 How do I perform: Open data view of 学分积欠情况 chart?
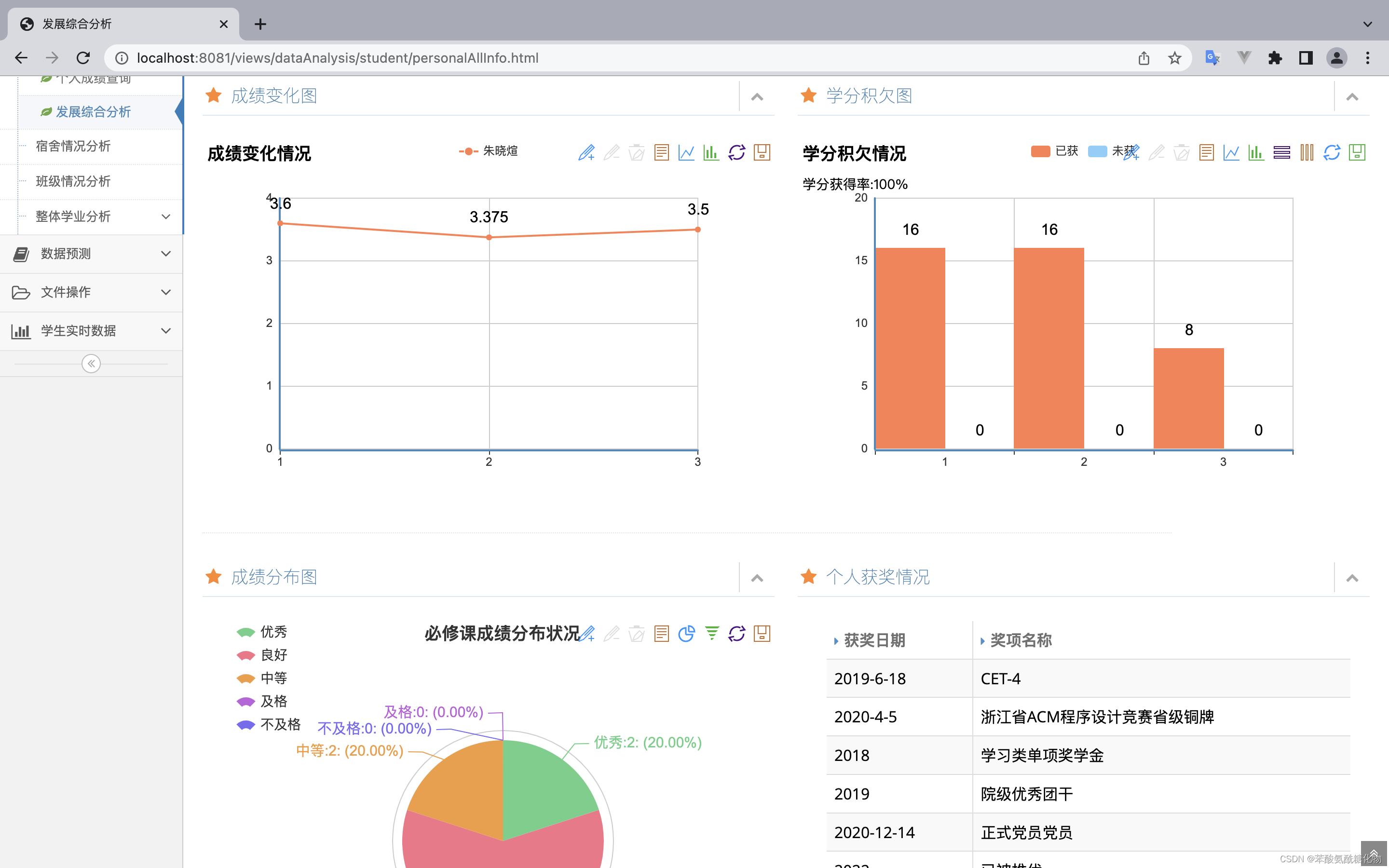pos(1207,153)
